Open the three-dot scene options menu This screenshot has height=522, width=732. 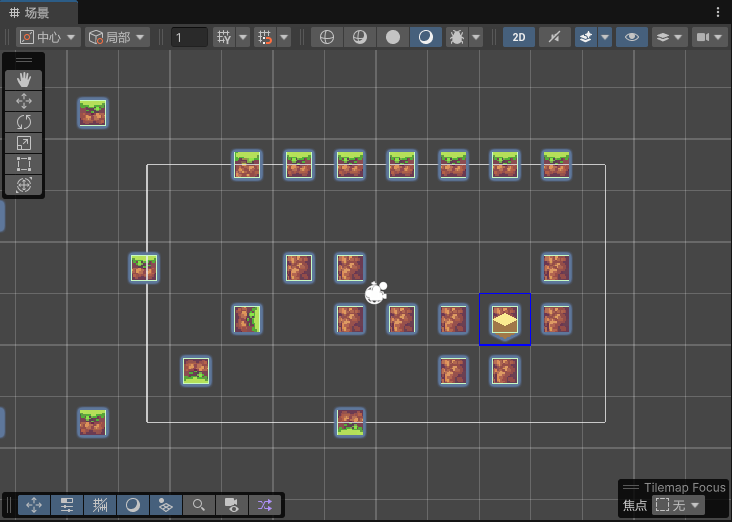click(x=718, y=13)
